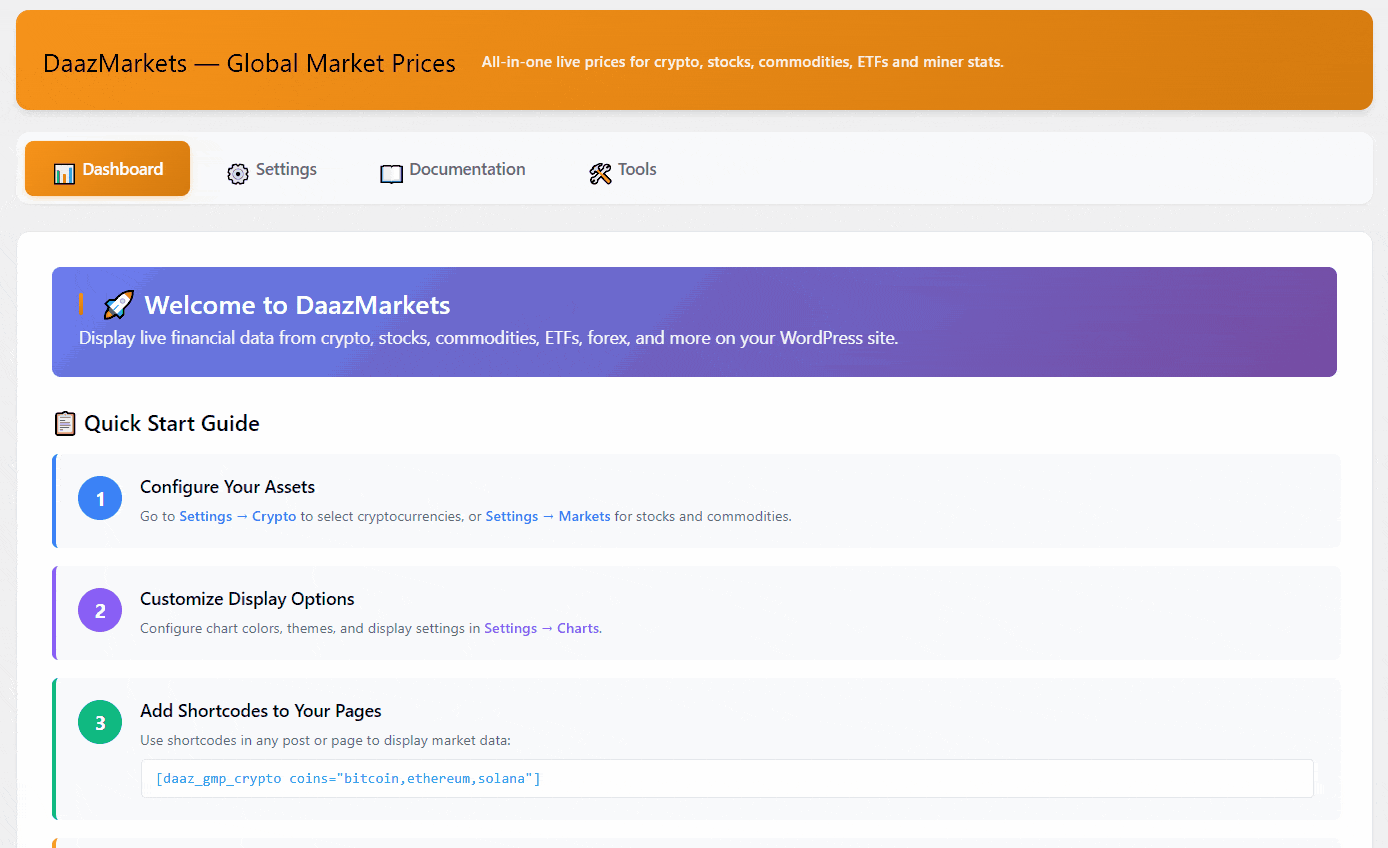Click the book icon next to Documentation
The image size is (1388, 848).
391,173
